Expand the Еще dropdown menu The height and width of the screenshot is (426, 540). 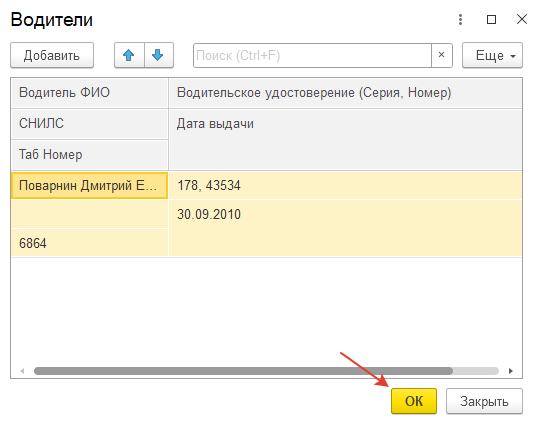point(492,55)
